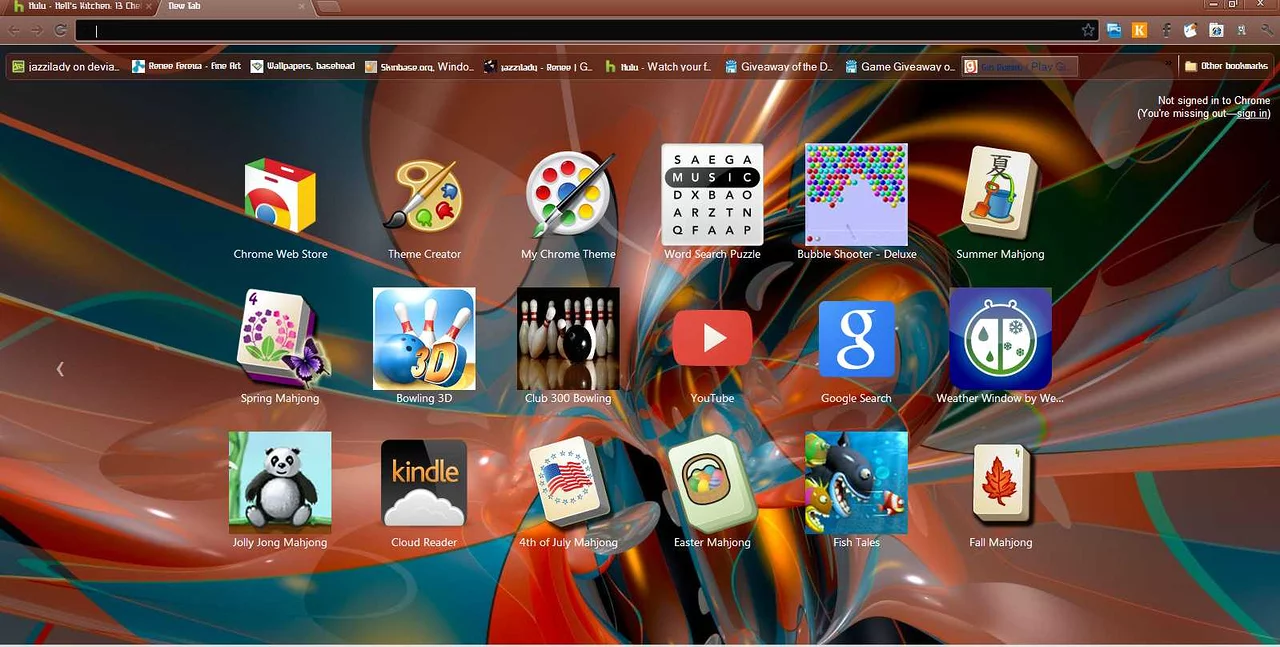Open the Weather Window app

[x=1000, y=339]
